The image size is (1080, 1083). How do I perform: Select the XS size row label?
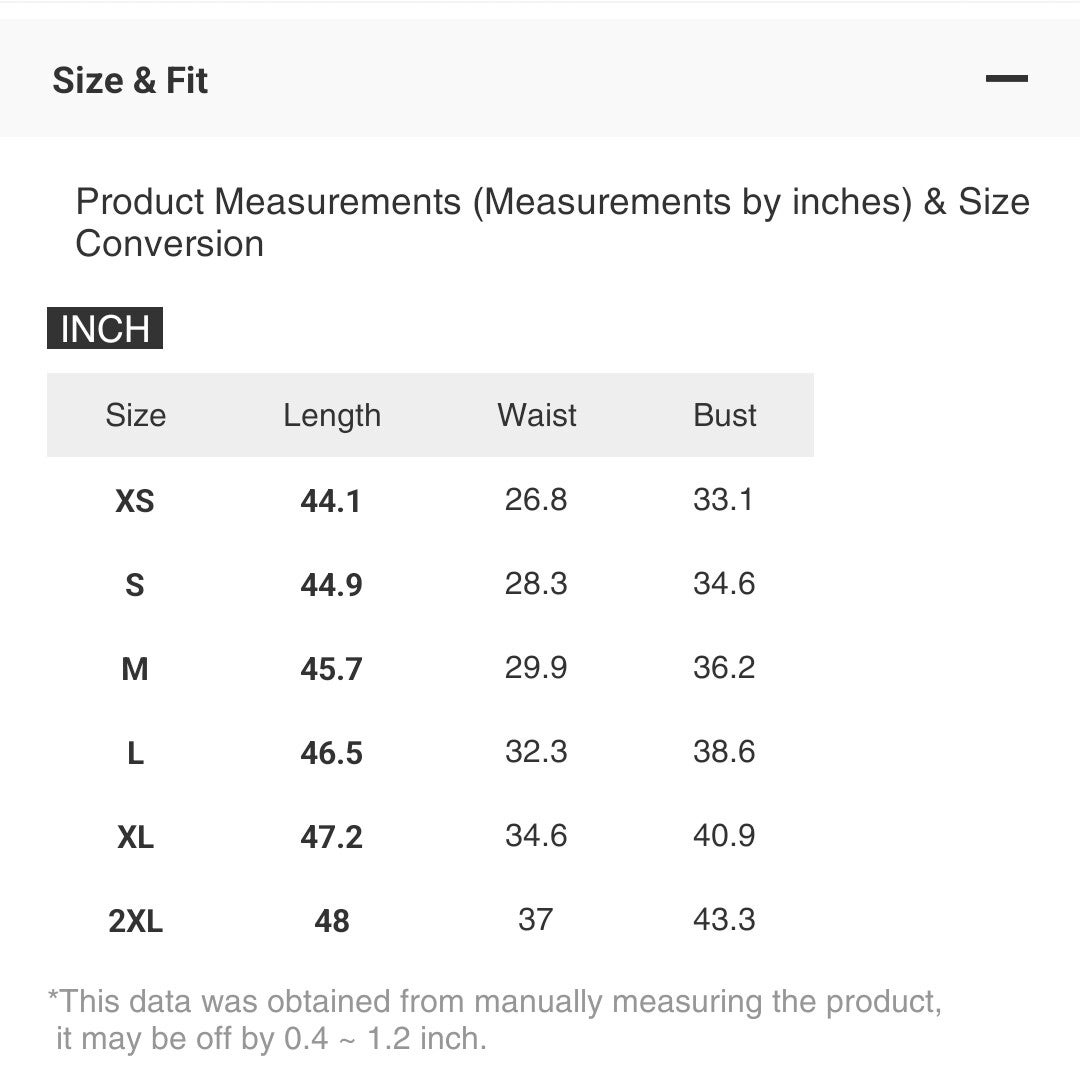(x=135, y=500)
